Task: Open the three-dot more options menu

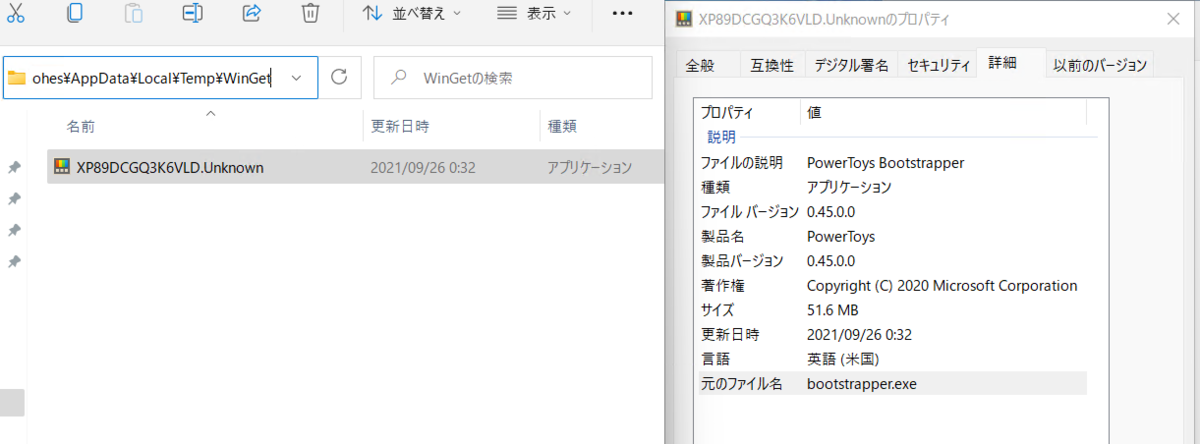Action: [622, 14]
